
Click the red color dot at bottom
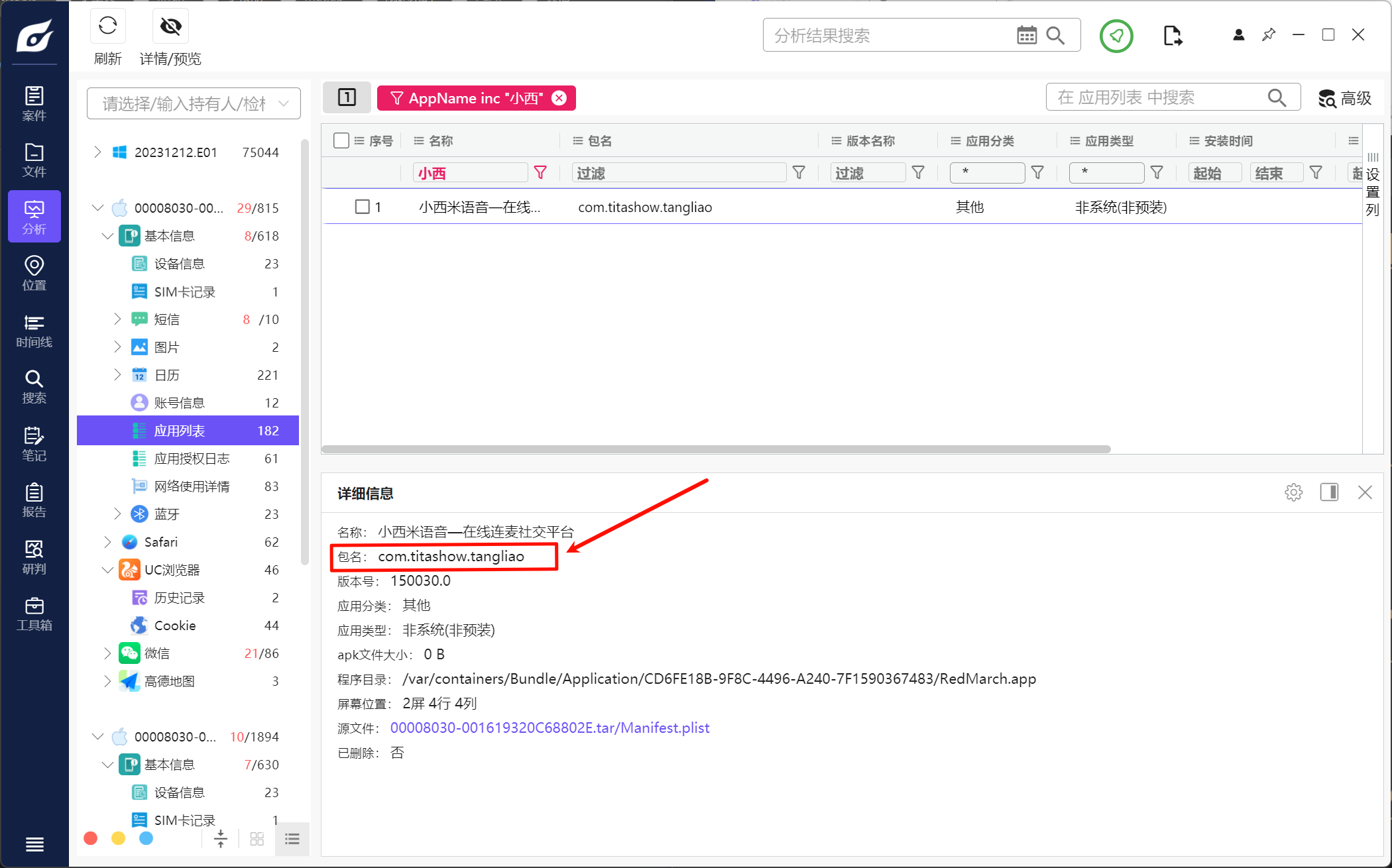91,838
